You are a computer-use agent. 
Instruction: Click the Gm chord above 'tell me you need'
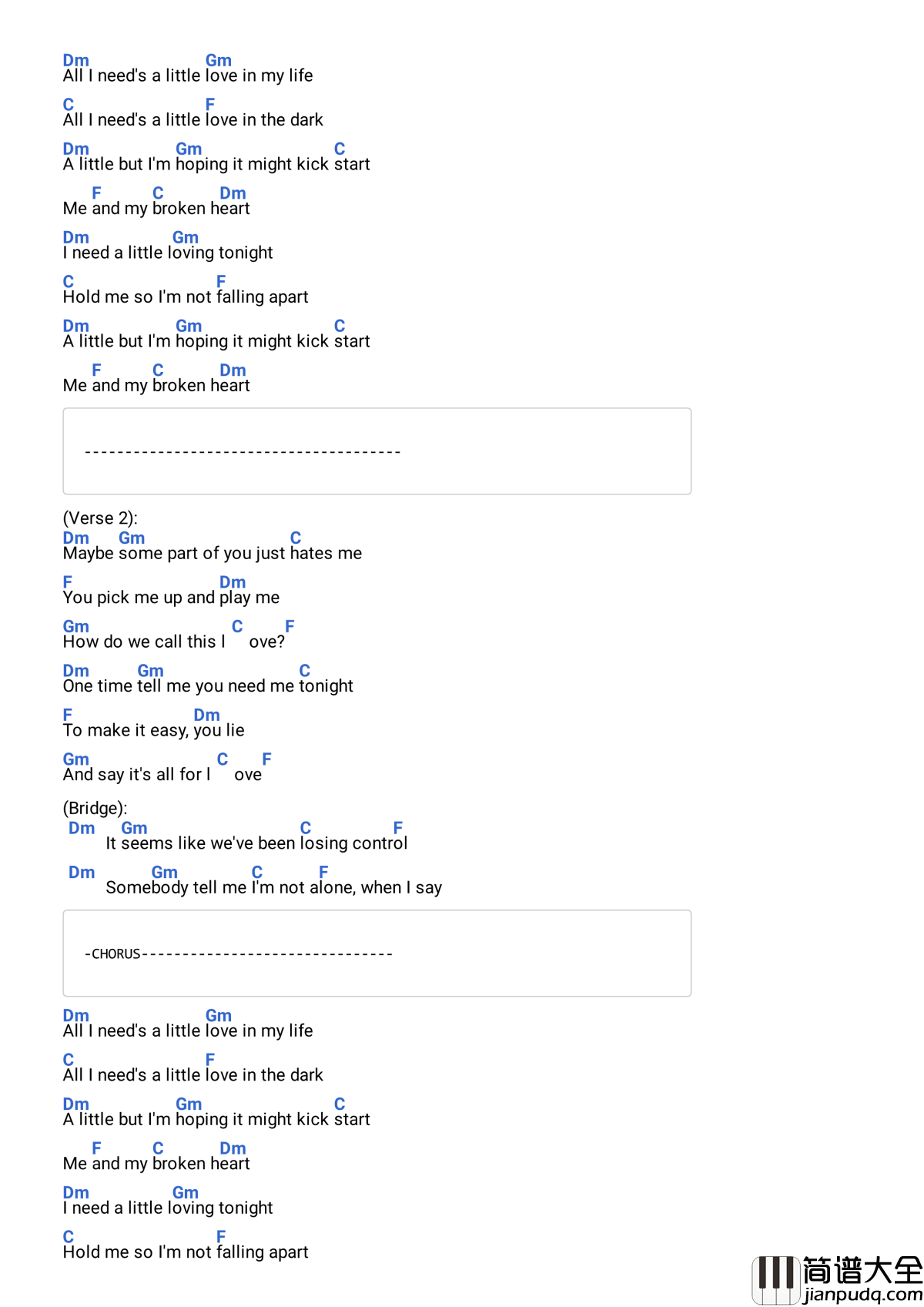click(x=150, y=671)
